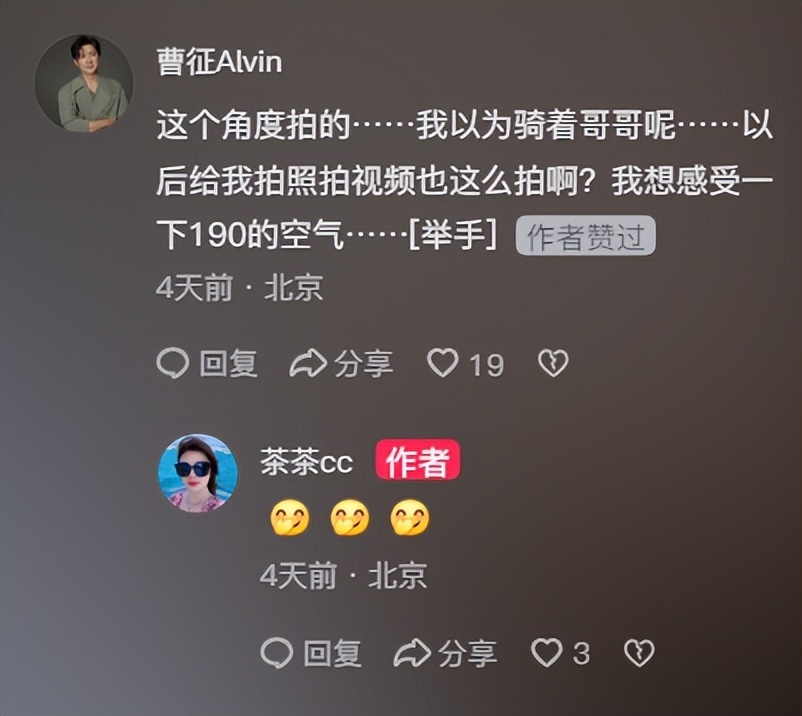Image resolution: width=802 pixels, height=716 pixels.
Task: Open 曹征Alvin's profile avatar
Action: [x=83, y=83]
